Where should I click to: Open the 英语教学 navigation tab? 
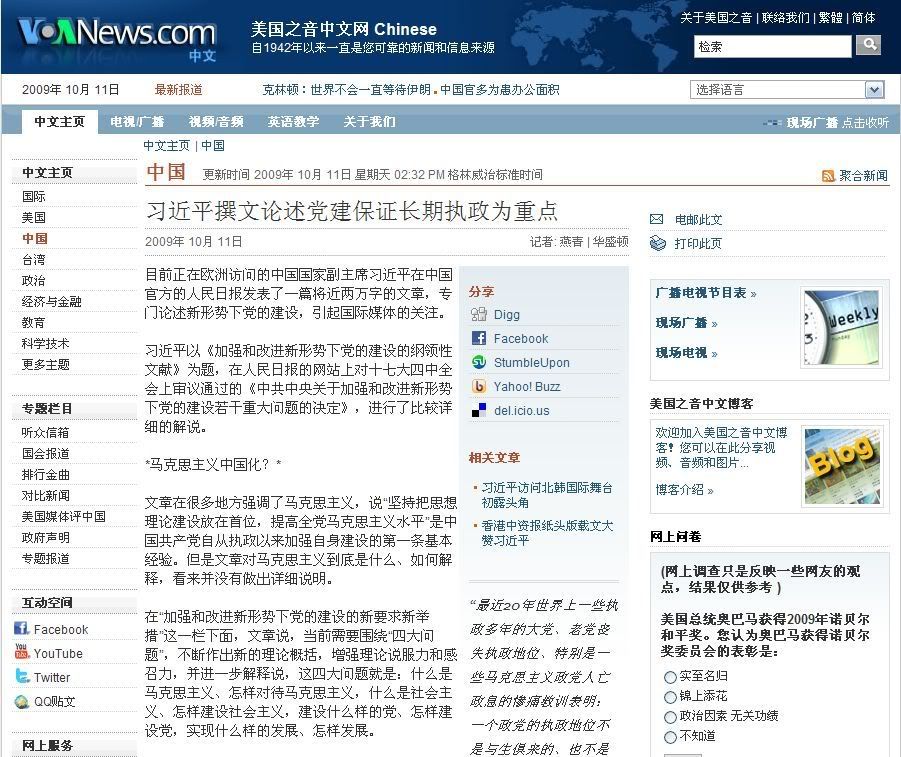(x=293, y=122)
